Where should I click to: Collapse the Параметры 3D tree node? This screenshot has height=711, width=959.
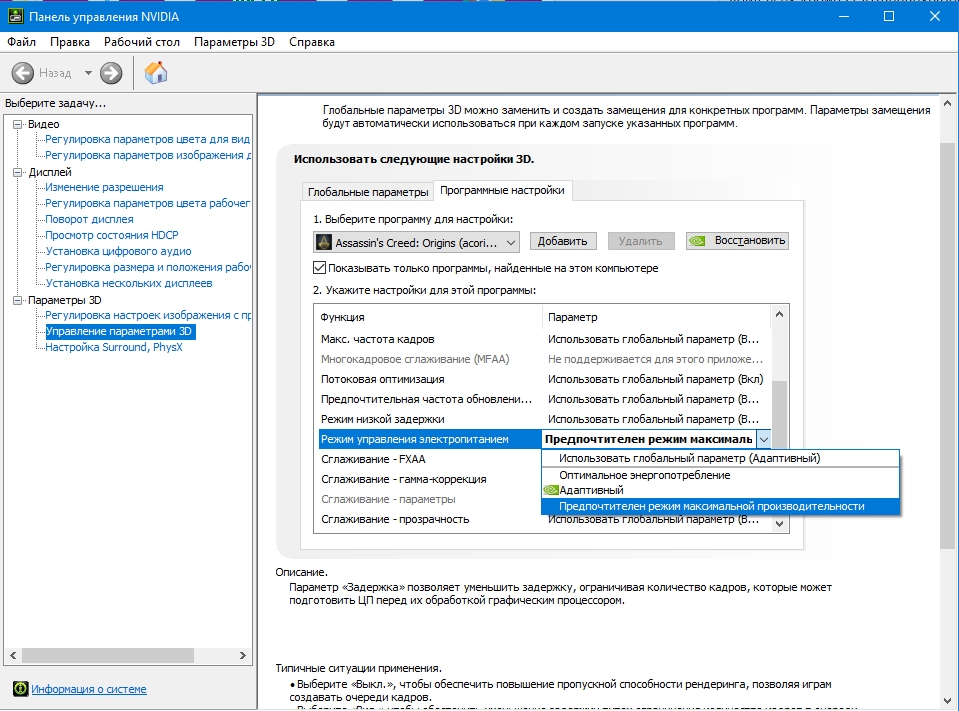coord(18,300)
